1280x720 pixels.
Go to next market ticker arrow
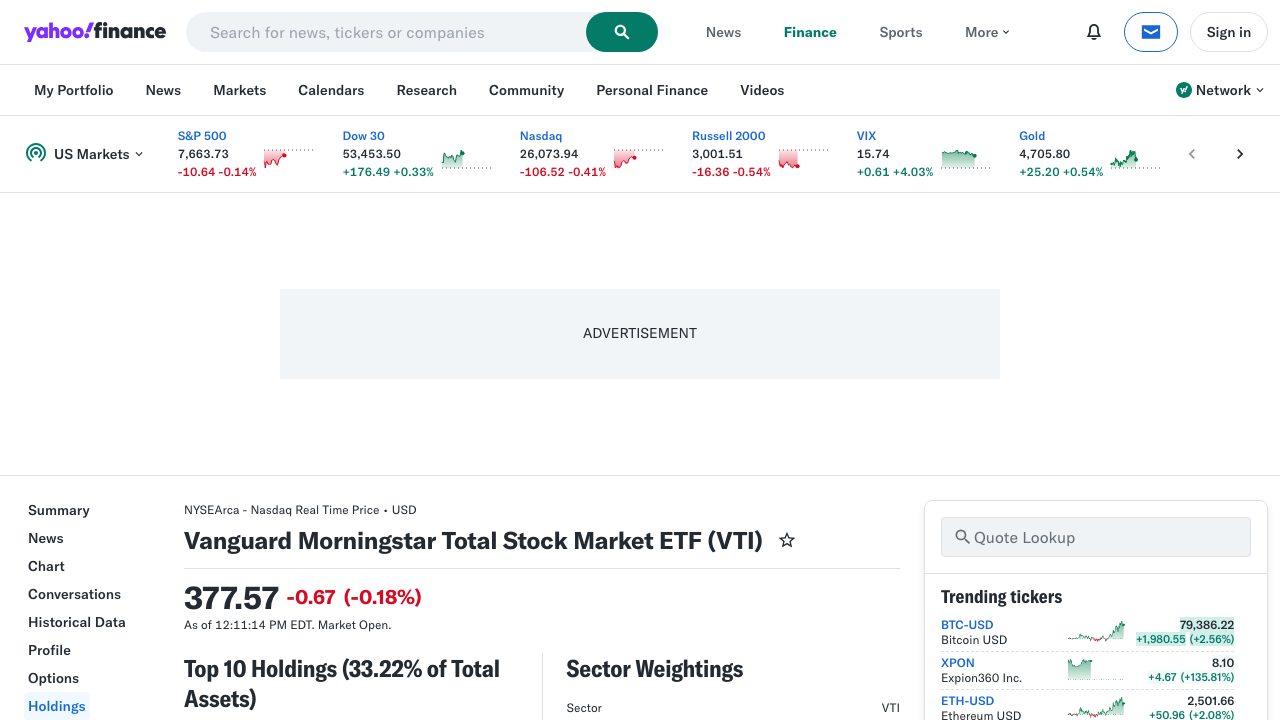[1240, 154]
